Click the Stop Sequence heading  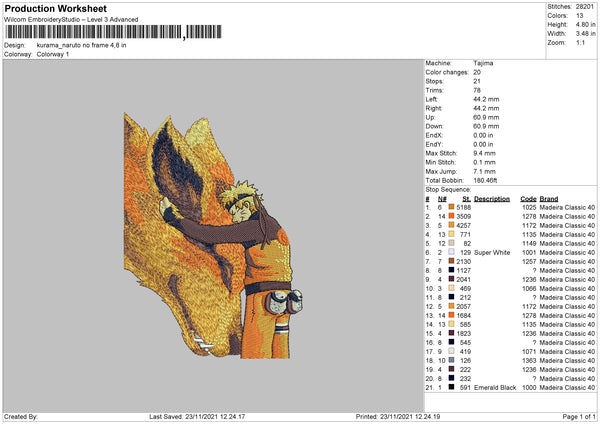(x=448, y=190)
